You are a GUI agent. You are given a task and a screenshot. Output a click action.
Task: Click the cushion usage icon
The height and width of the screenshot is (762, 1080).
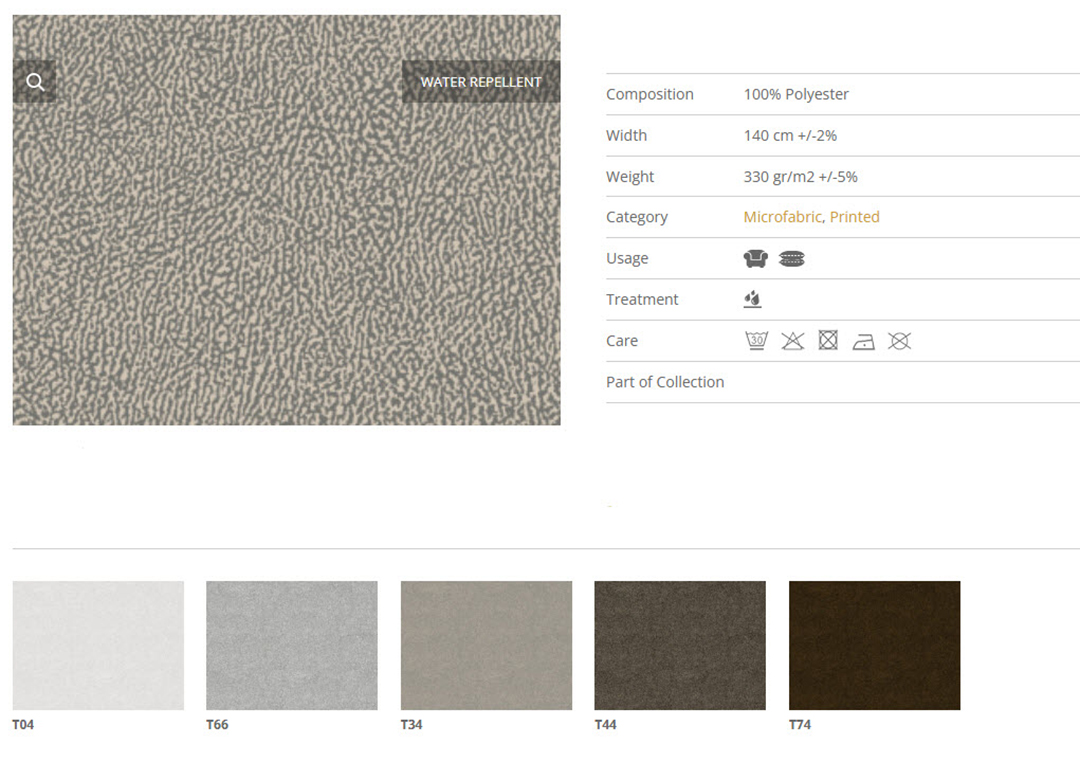[x=791, y=259]
